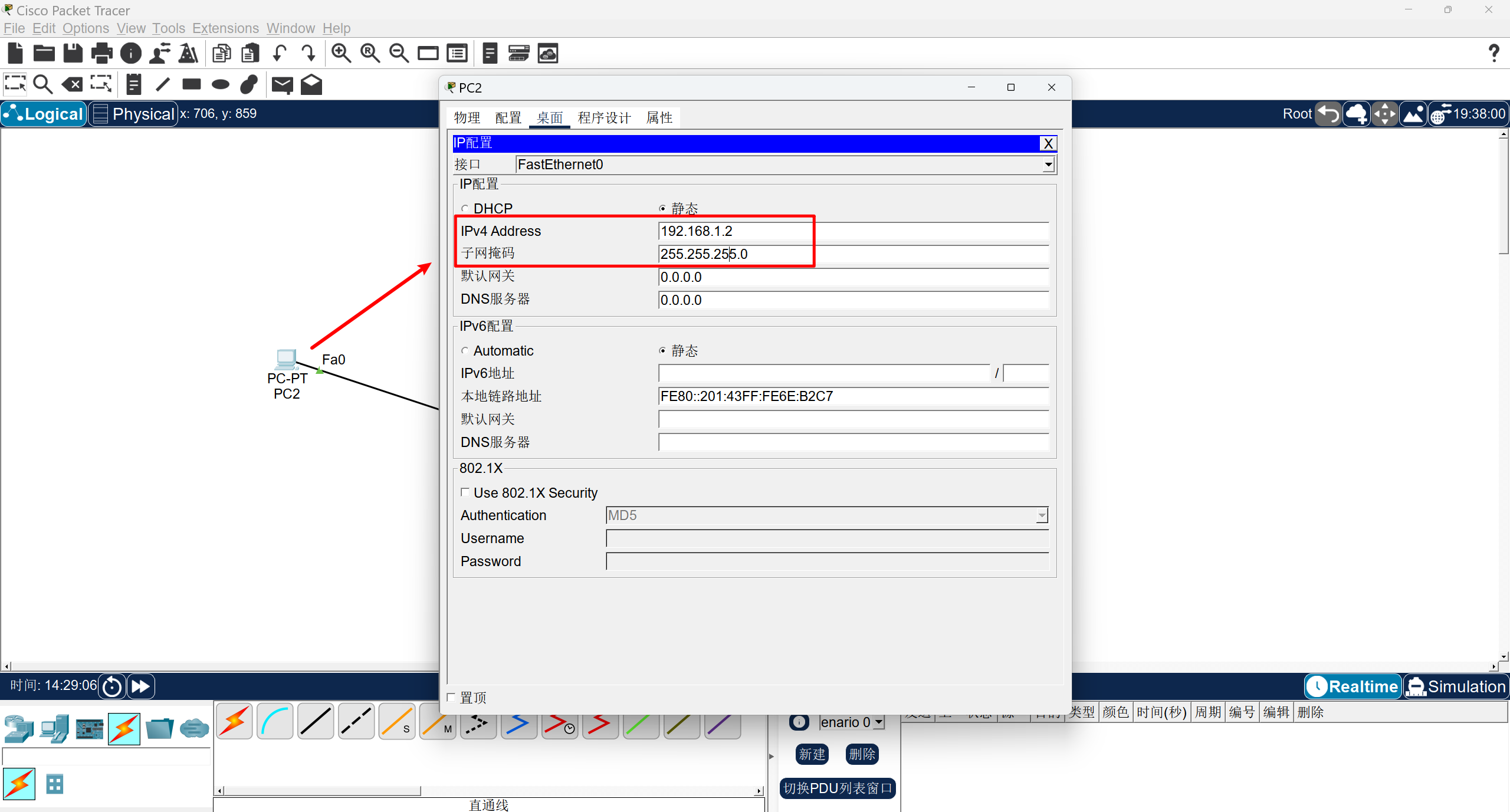Image resolution: width=1510 pixels, height=812 pixels.
Task: Switch to the 配置 tab
Action: 508,118
